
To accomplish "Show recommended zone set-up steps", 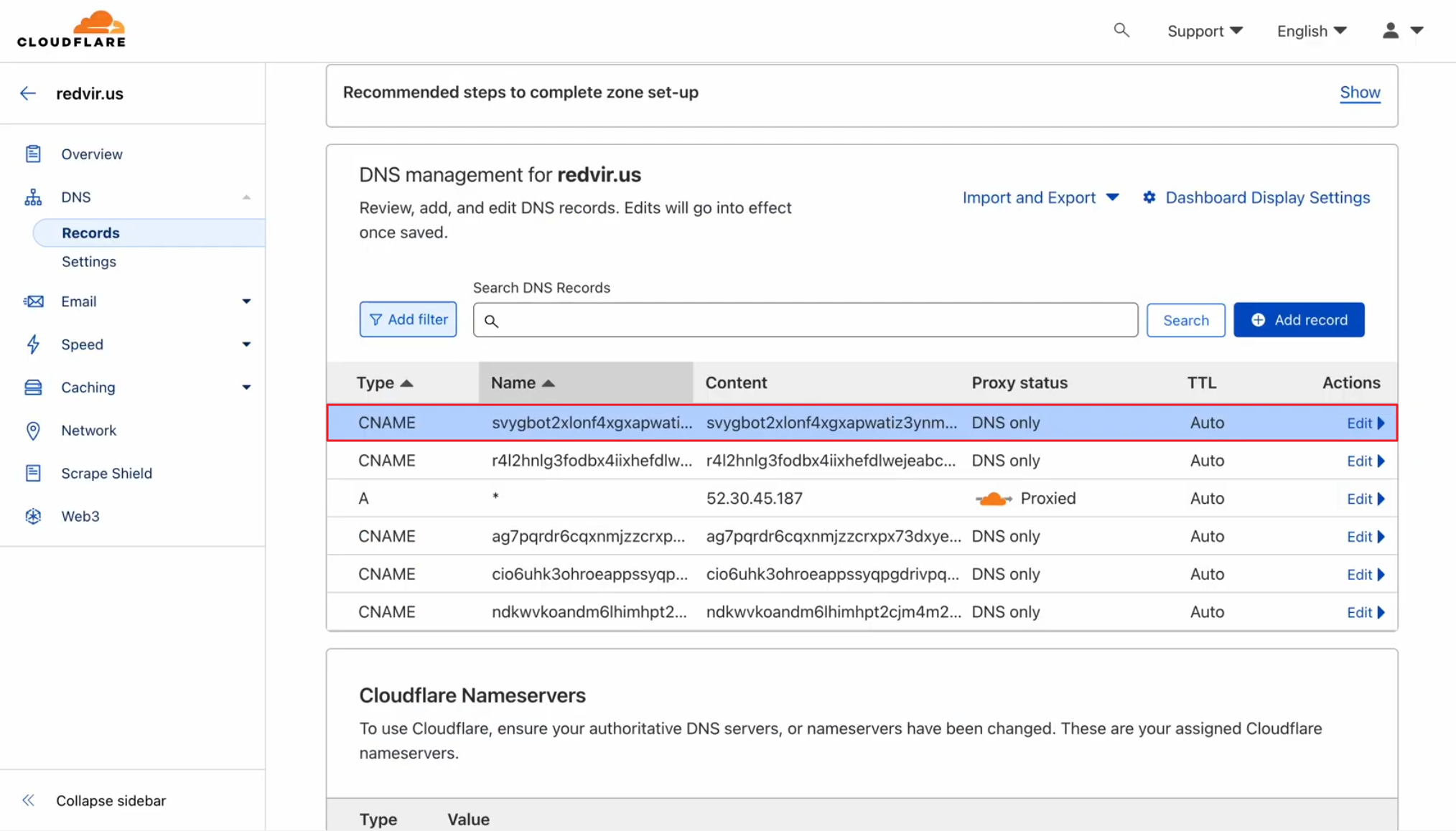I will click(x=1359, y=93).
